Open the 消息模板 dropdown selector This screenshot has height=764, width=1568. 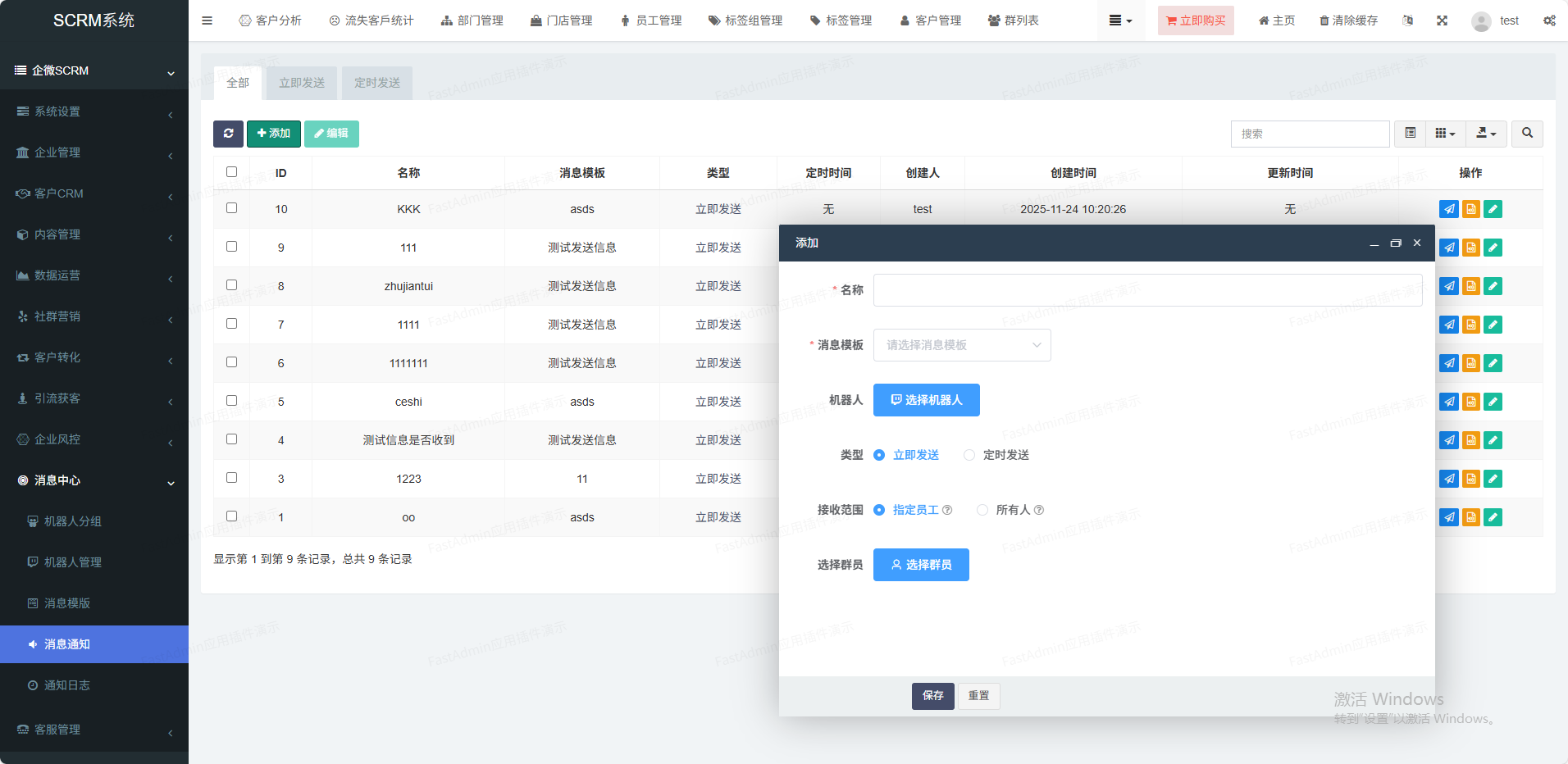962,345
